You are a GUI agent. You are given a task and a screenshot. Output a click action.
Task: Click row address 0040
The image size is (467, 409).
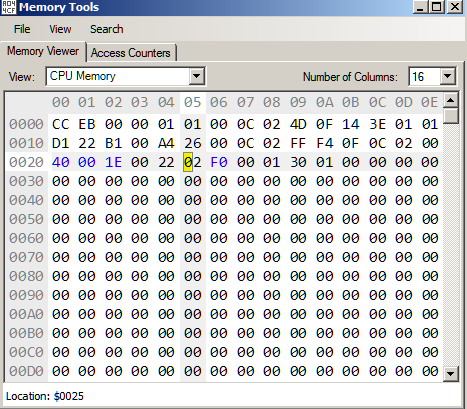point(26,200)
